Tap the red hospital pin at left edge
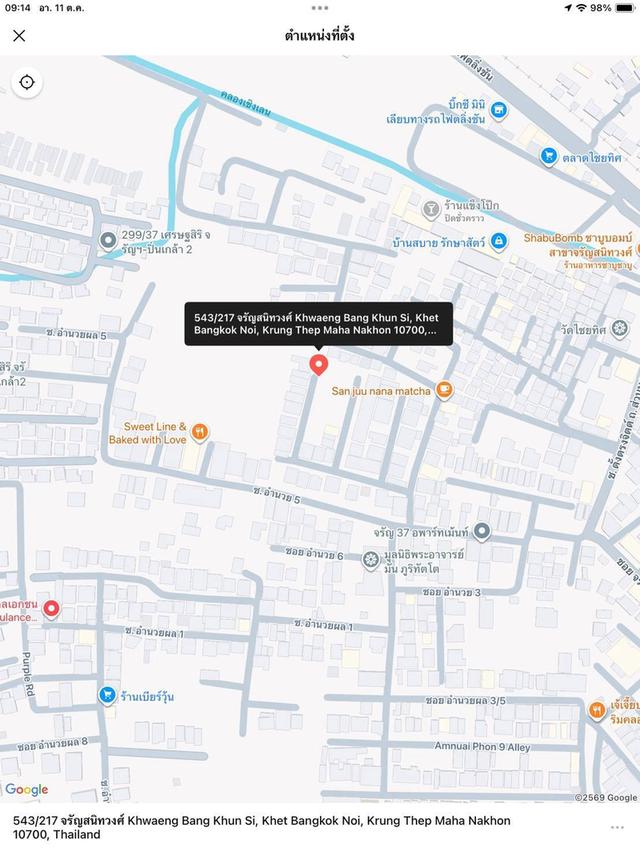The height and width of the screenshot is (852, 640). [51, 609]
